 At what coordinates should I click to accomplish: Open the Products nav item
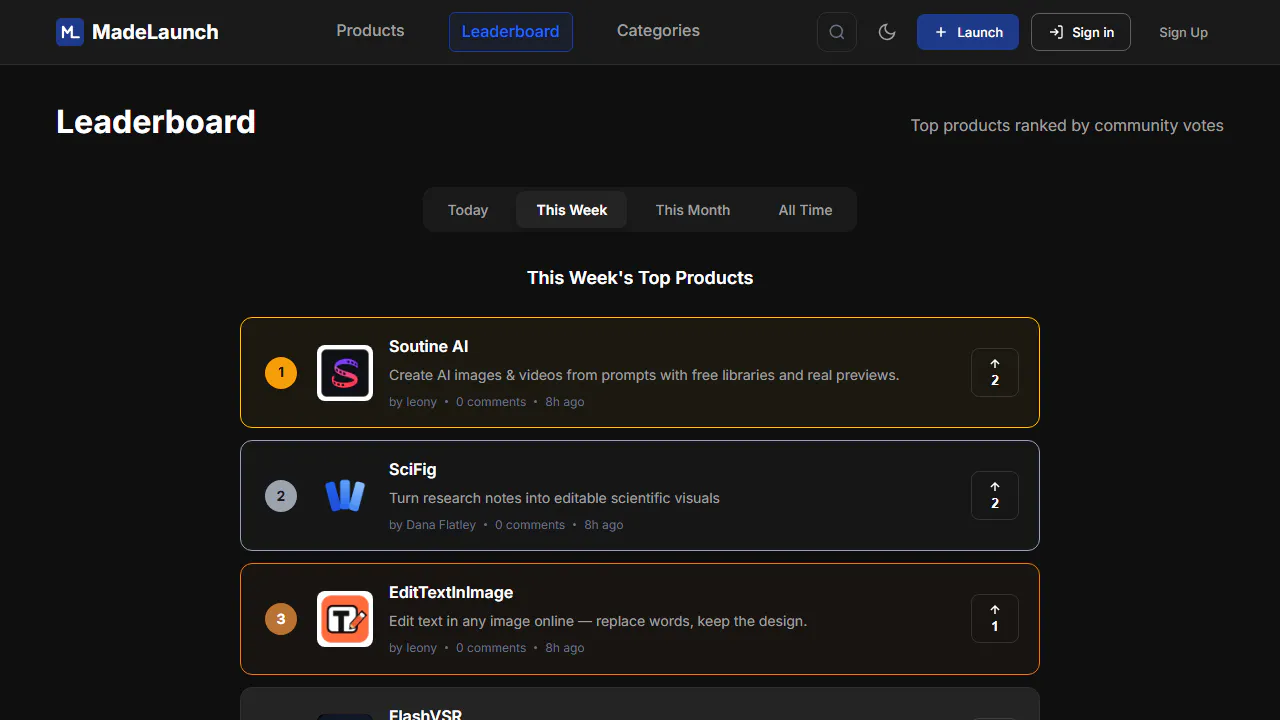[370, 31]
